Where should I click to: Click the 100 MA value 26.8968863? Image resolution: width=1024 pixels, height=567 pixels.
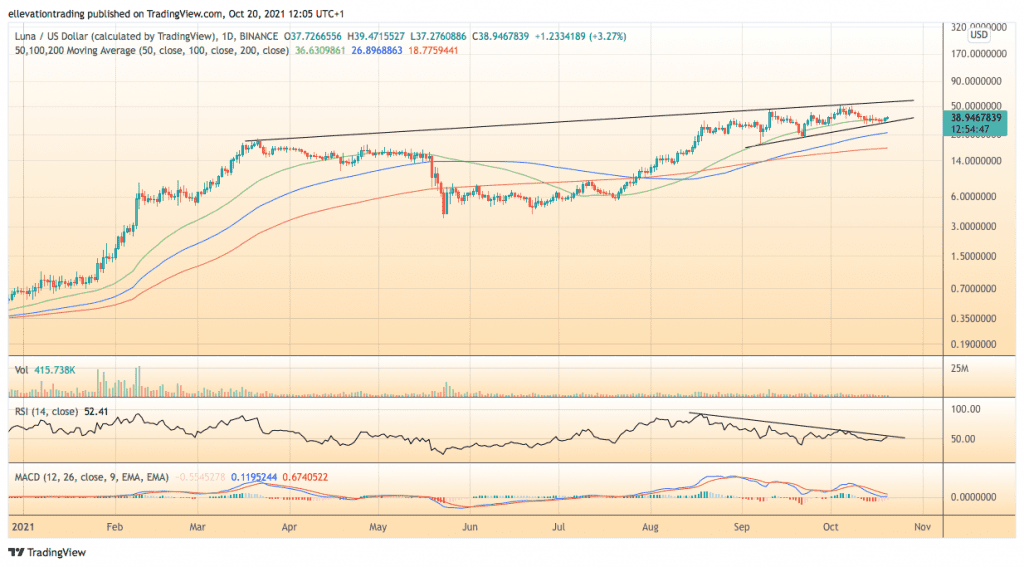(377, 50)
